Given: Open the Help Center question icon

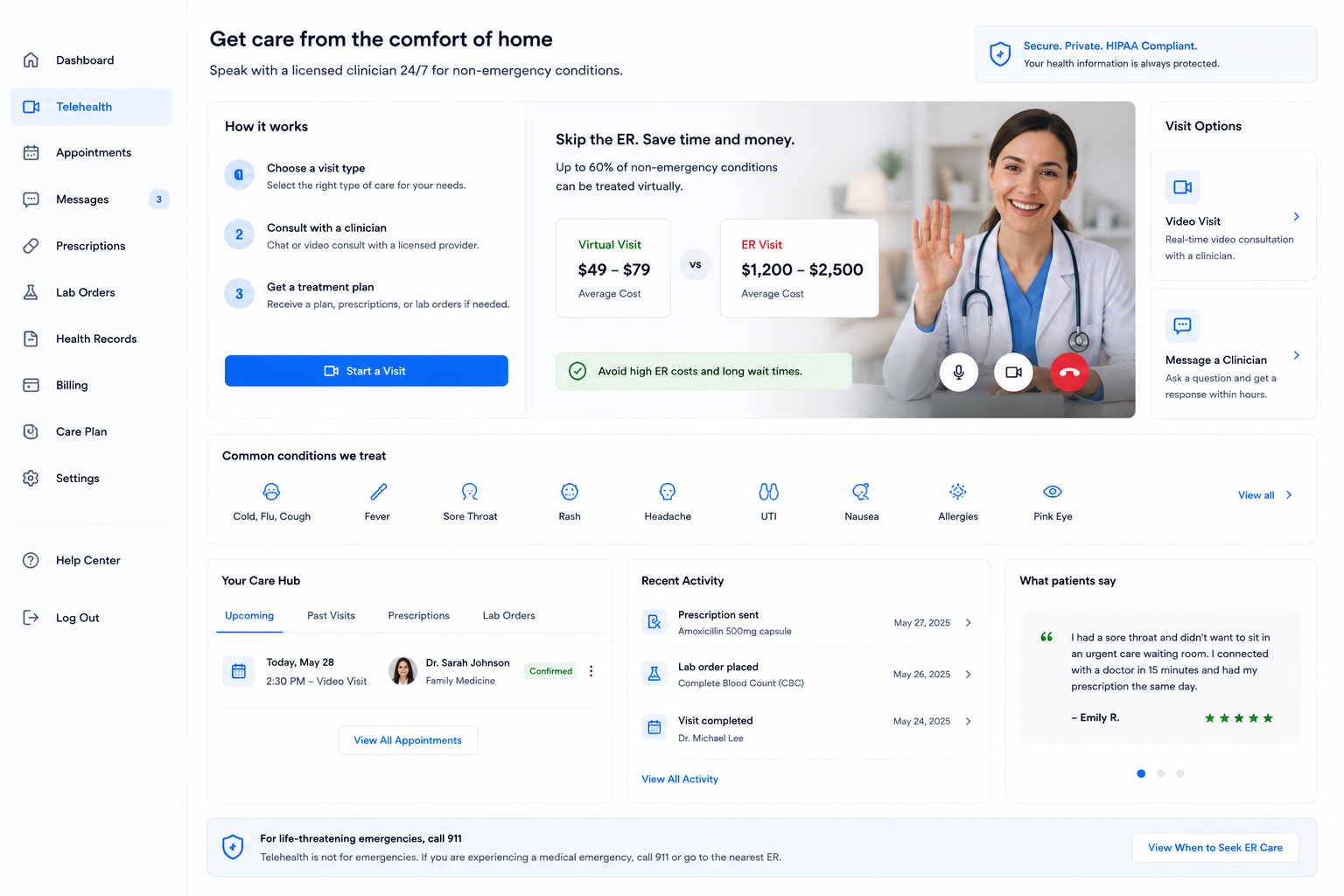Looking at the screenshot, I should (x=31, y=560).
